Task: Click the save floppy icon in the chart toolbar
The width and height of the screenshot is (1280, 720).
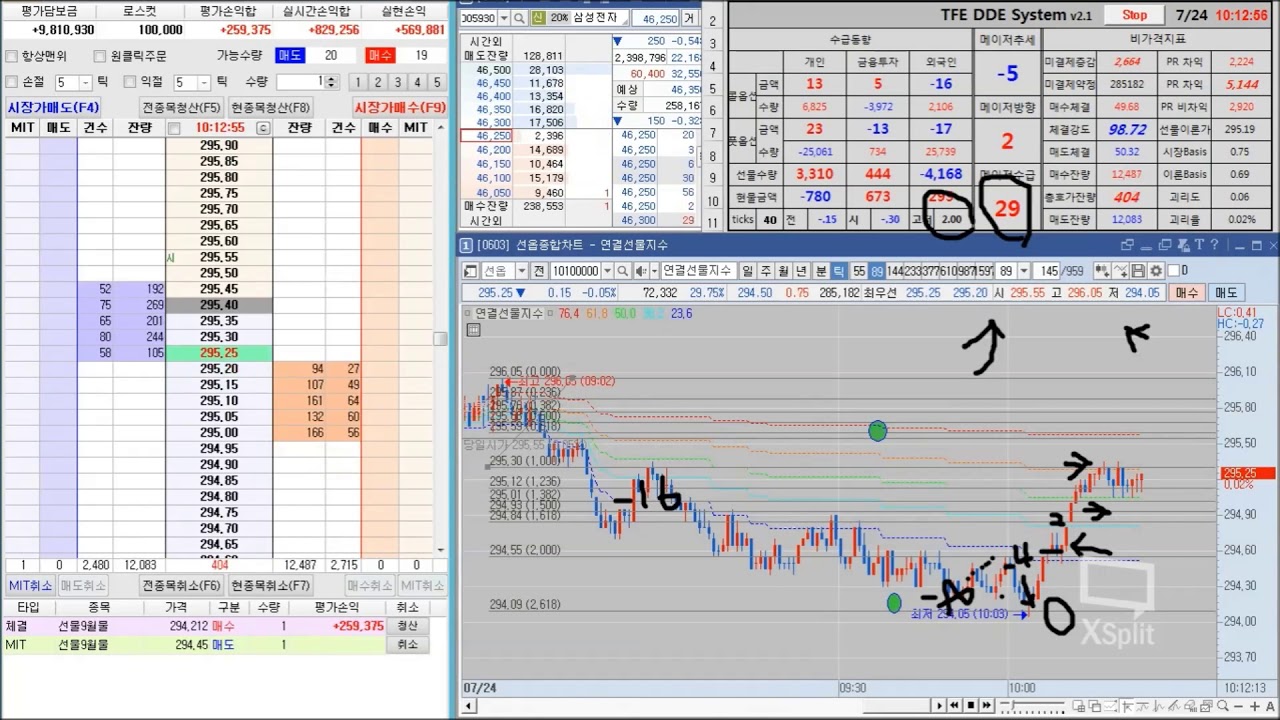Action: pyautogui.click(x=1137, y=270)
